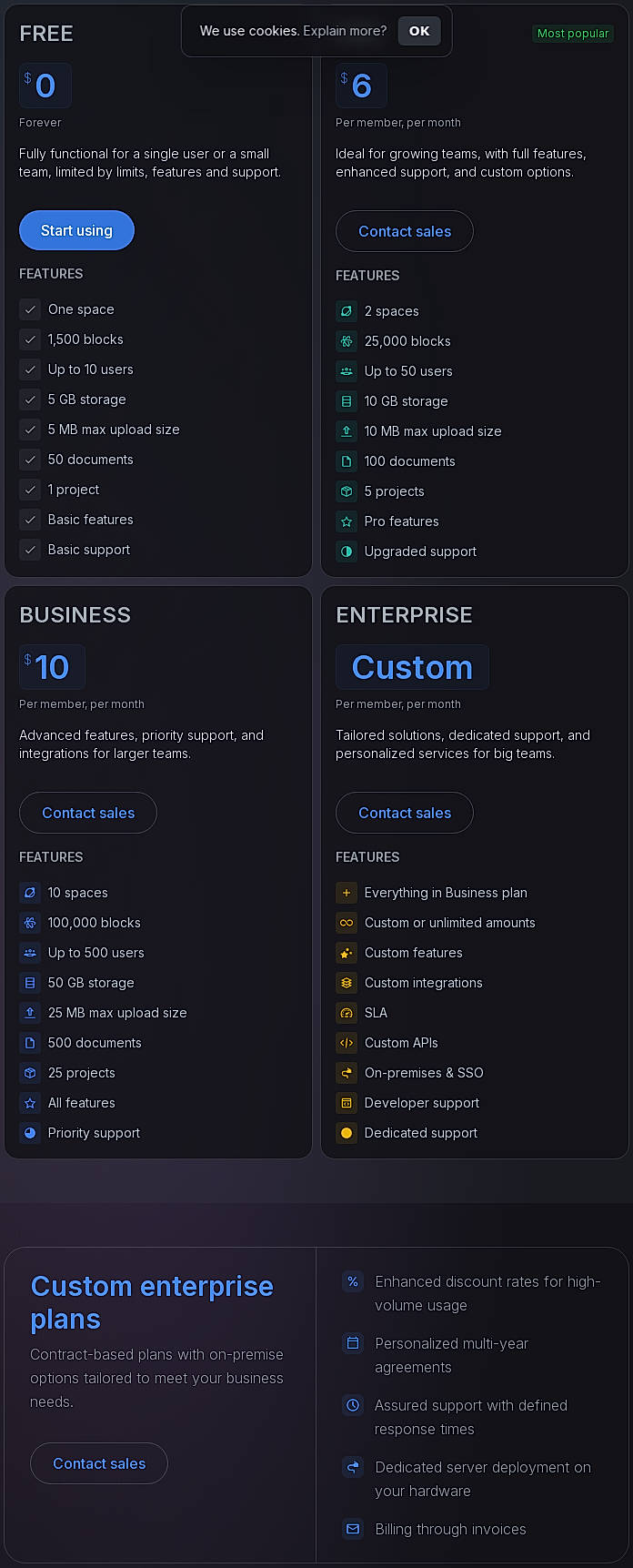Click the users icon next to Up to 500 users
Viewport: 633px width, 1568px height.
(x=30, y=953)
